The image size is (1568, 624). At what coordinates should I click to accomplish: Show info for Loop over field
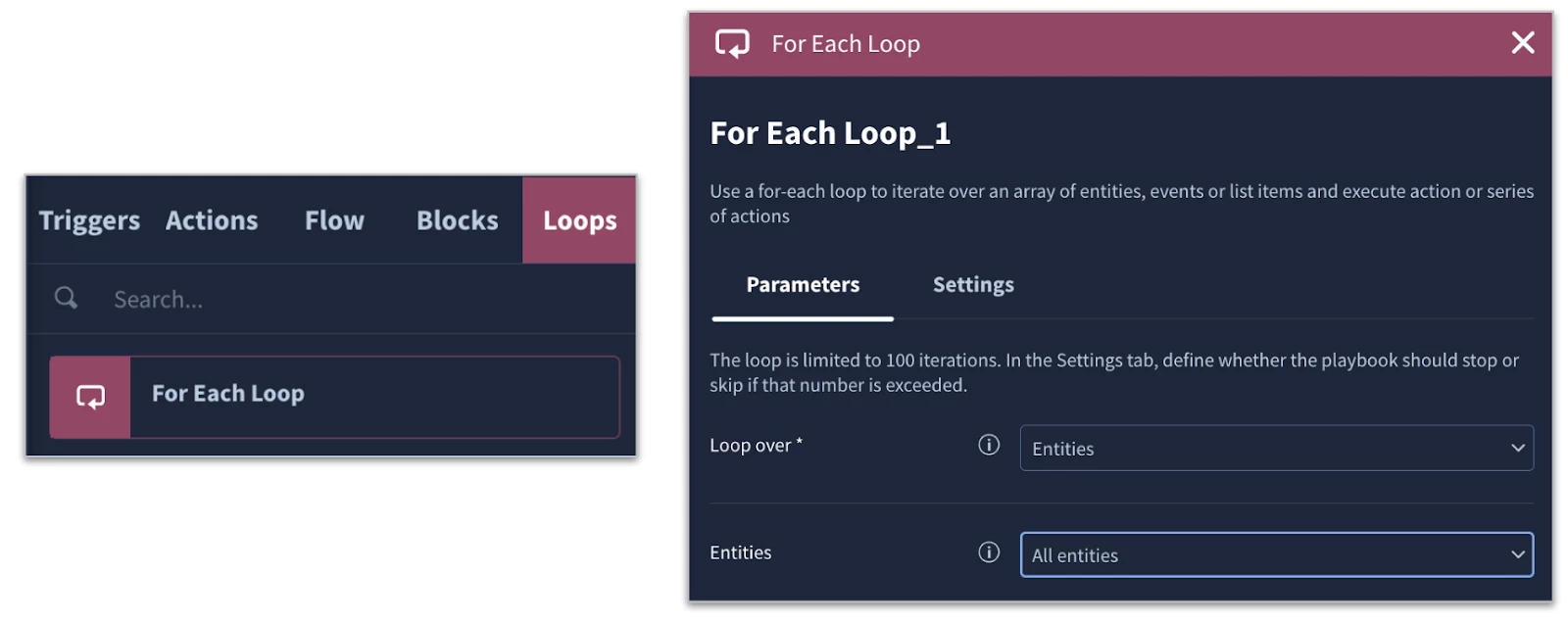click(x=989, y=445)
